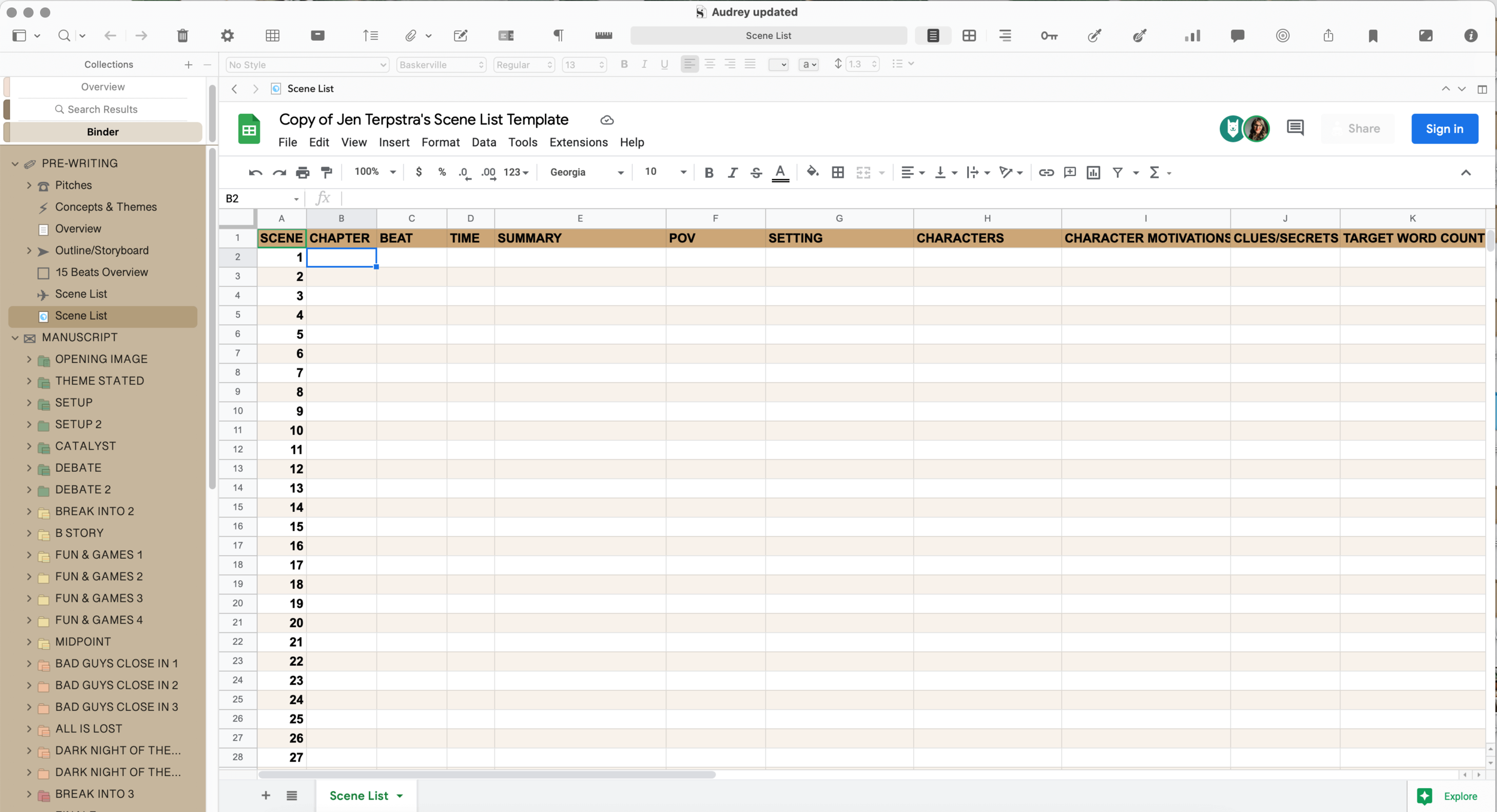Open the Insert menu in Google Sheets

(x=394, y=142)
